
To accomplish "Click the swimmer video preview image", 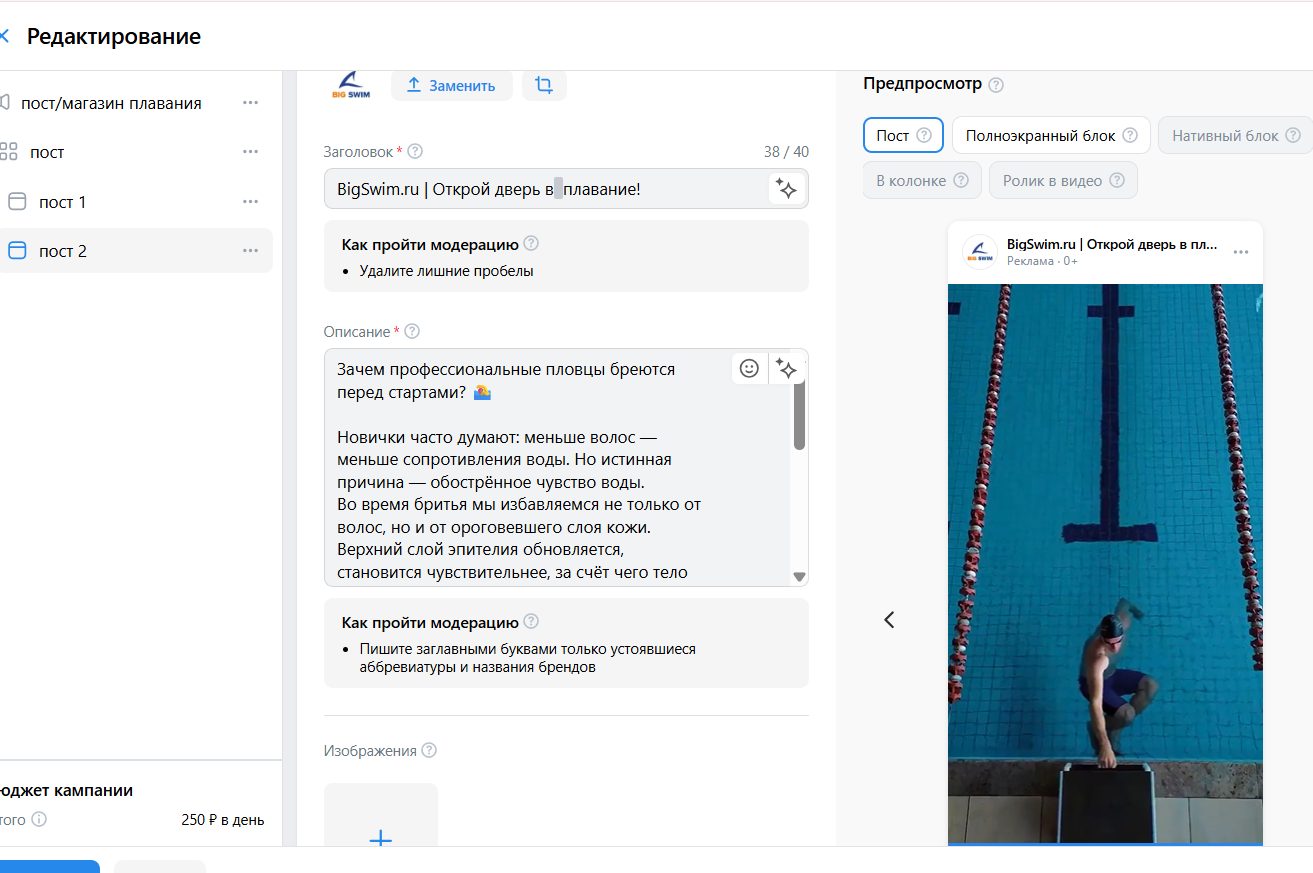I will (1105, 565).
